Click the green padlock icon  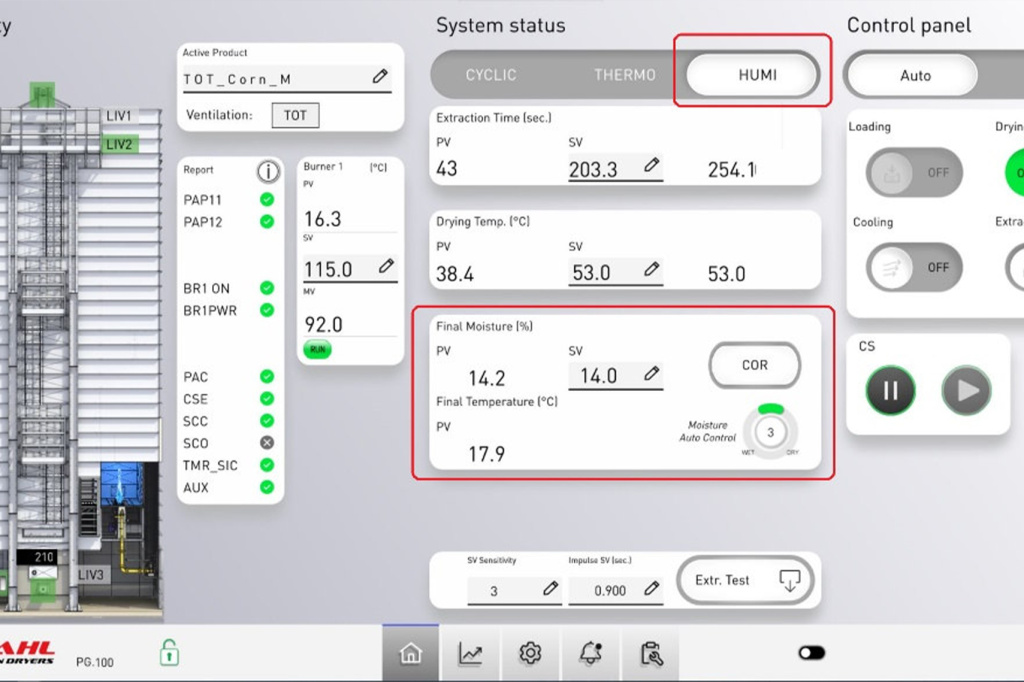(x=169, y=654)
